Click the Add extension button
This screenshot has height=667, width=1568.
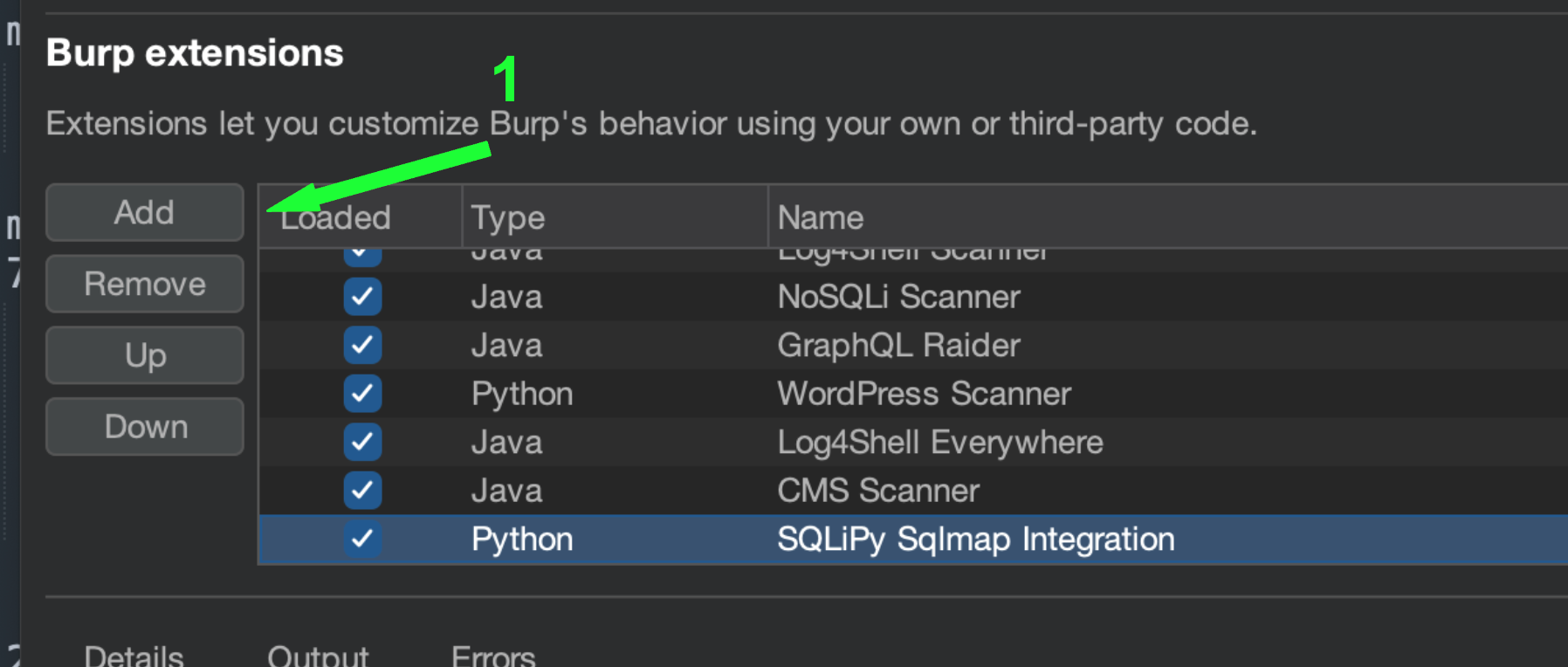click(x=145, y=212)
